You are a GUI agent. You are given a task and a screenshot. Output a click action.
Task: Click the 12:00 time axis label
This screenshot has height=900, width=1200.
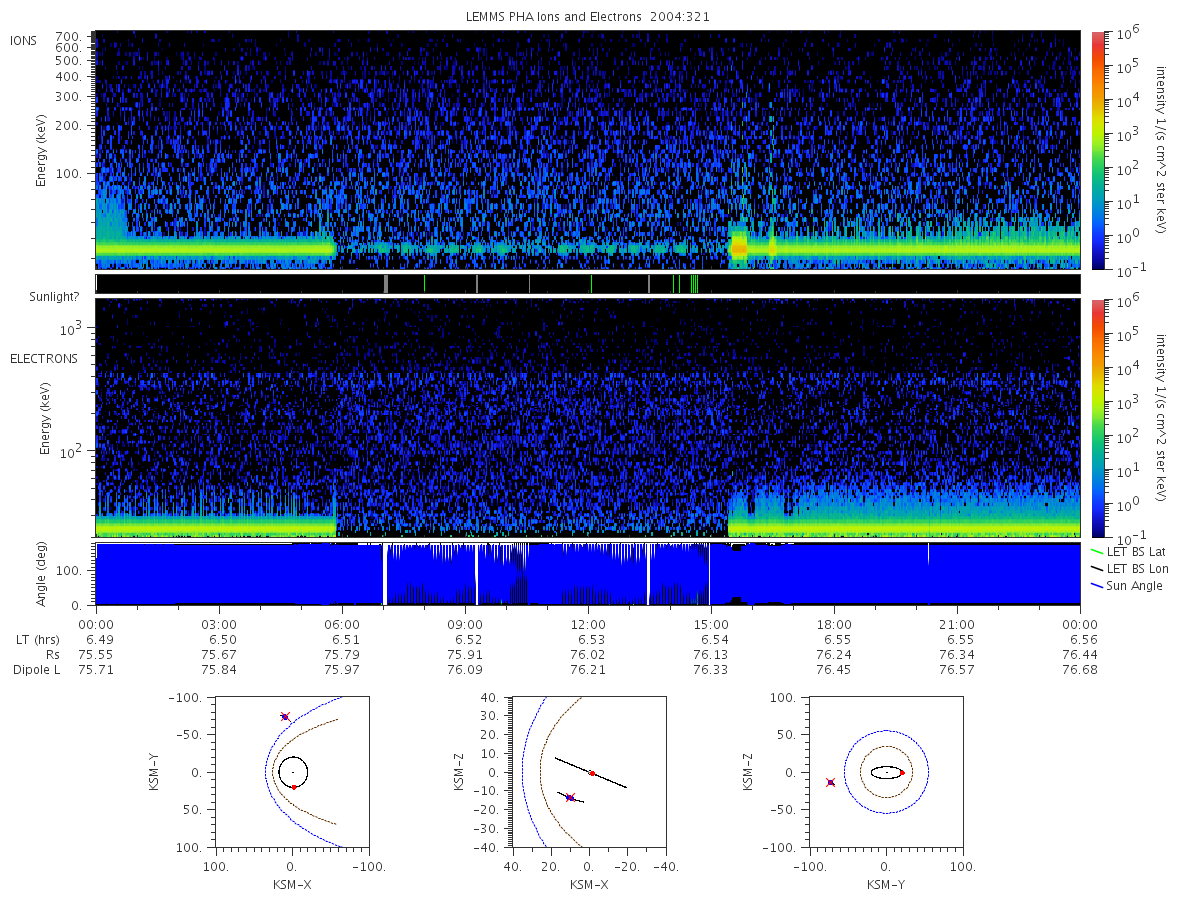tap(588, 625)
